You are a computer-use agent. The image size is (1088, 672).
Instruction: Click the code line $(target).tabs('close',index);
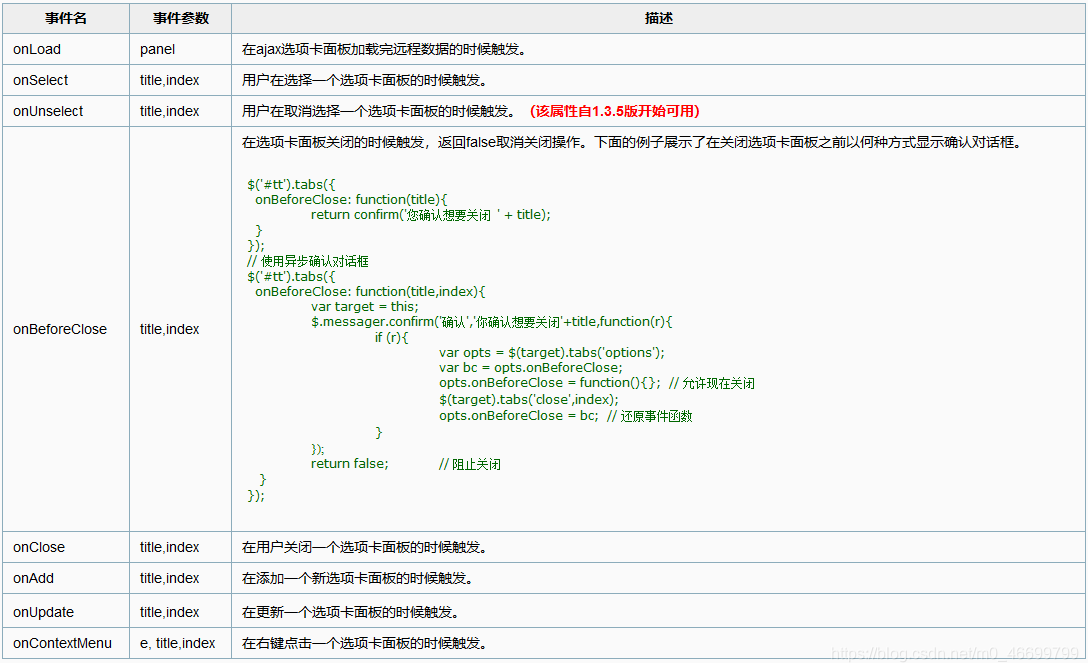529,400
